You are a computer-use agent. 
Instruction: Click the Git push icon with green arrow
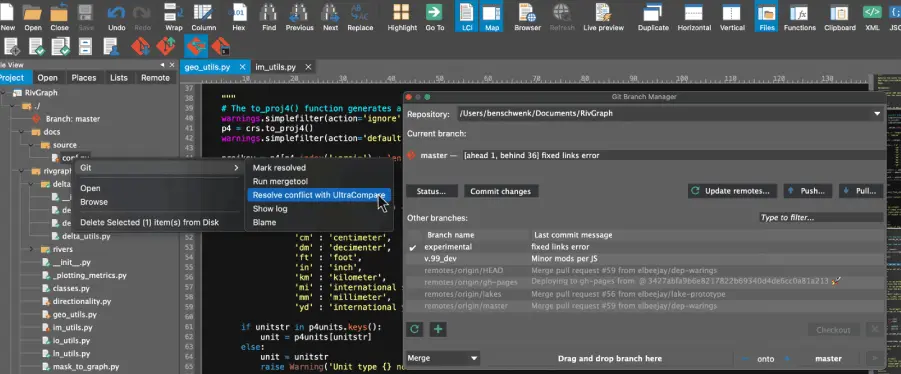point(166,46)
